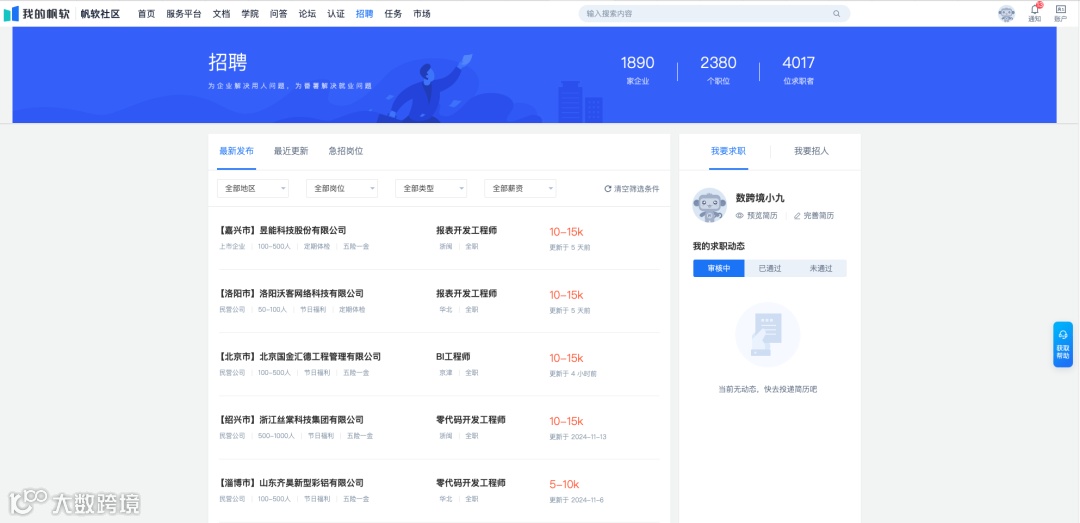The image size is (1080, 523).
Task: Click 零代码开发工程师 in the 绍兴市 row
Action: [471, 420]
